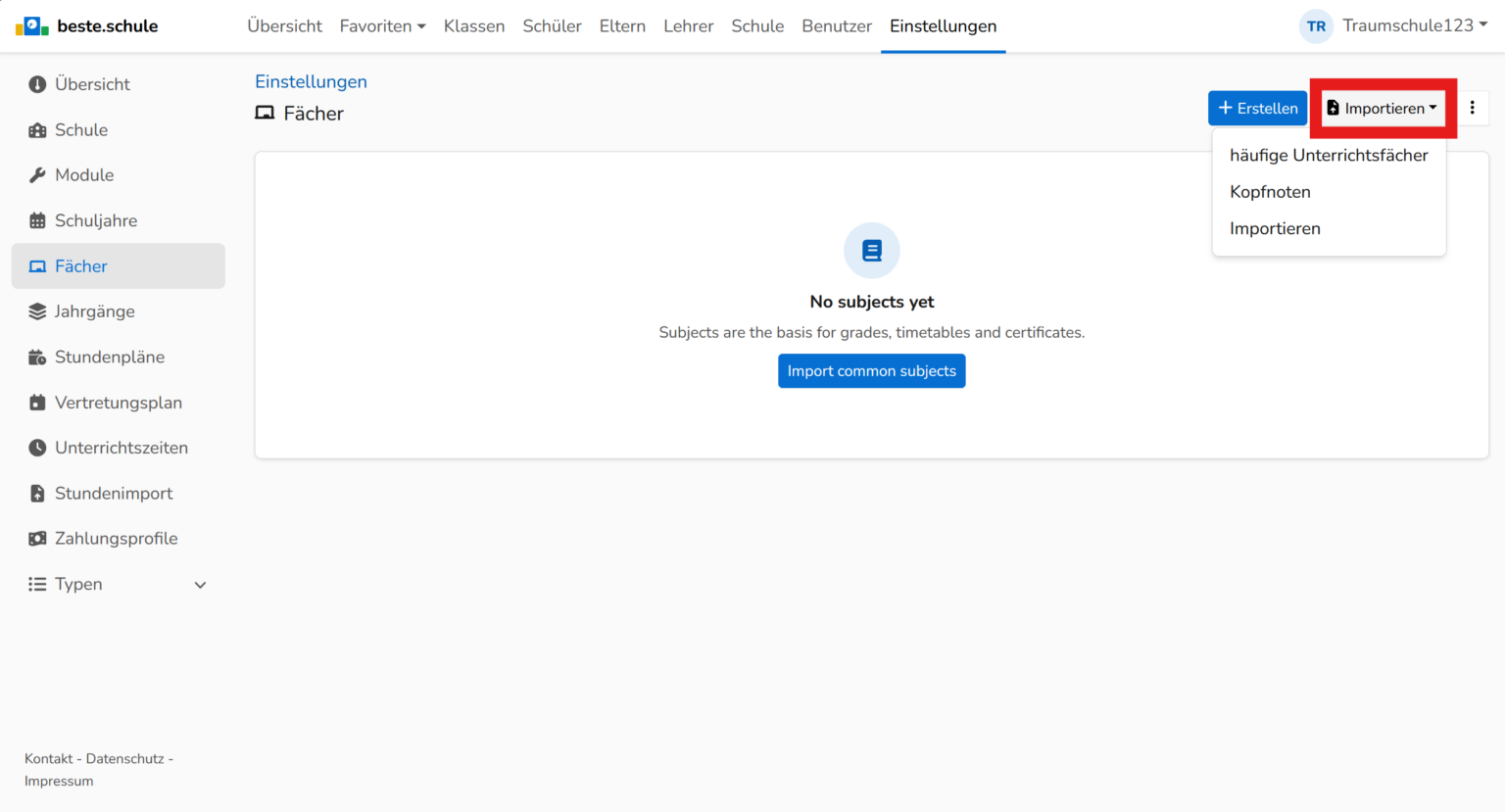Expand the Typen sidebar section chevron

(x=200, y=585)
